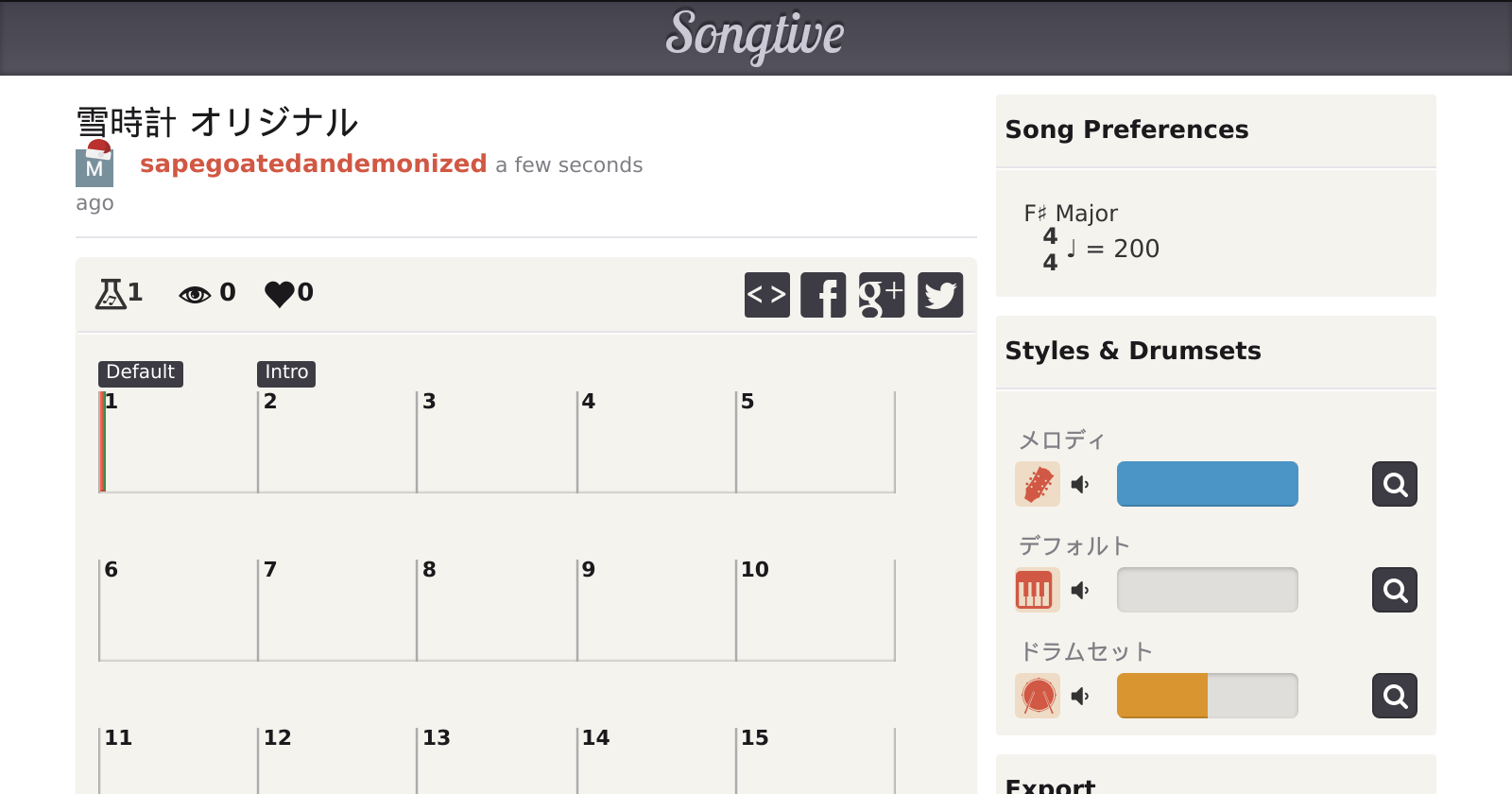Mute the ドラムセット track speaker
Viewport: 1512px width, 794px height.
(x=1080, y=697)
